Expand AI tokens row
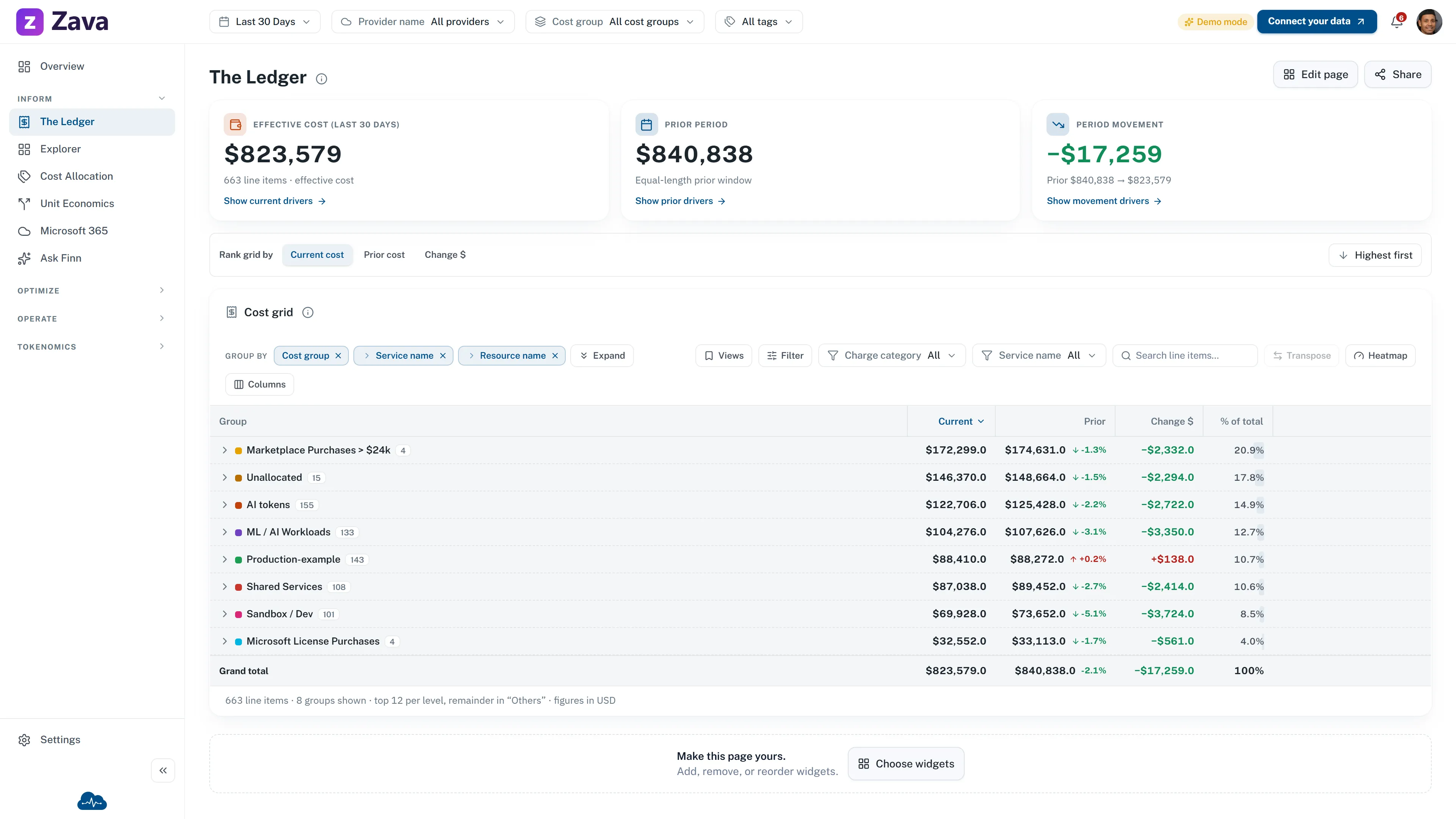Screen dimensions: 1456x819 (x=224, y=505)
